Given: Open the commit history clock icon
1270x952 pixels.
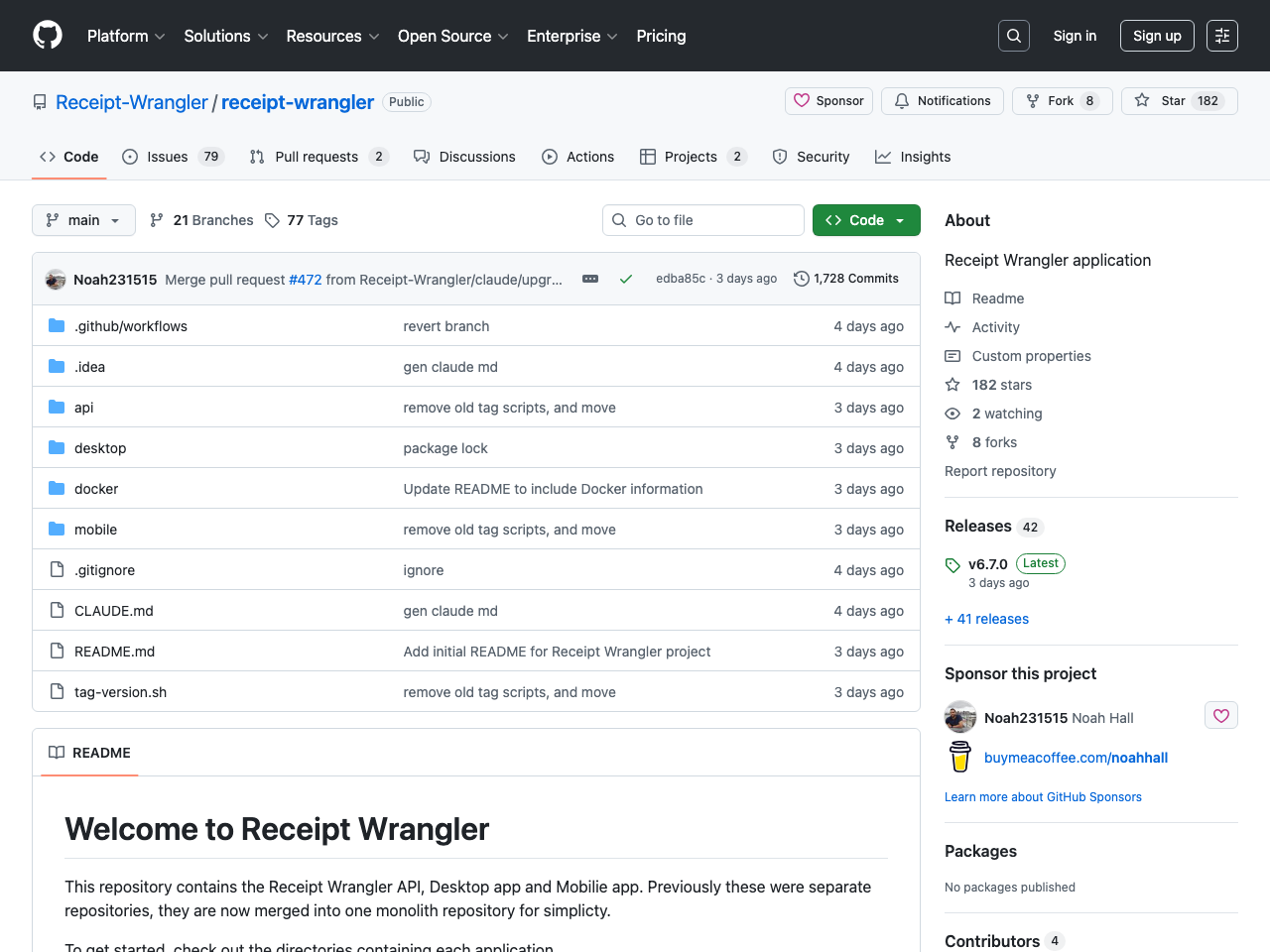Looking at the screenshot, I should point(802,279).
